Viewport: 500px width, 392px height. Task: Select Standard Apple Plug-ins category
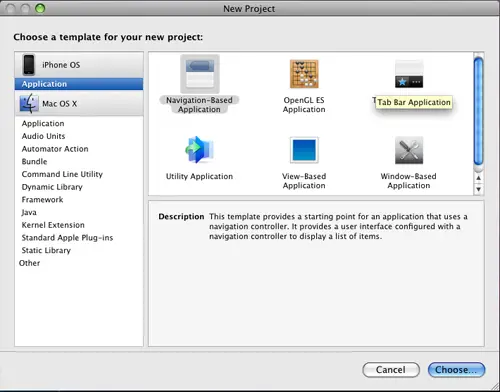[x=67, y=238]
